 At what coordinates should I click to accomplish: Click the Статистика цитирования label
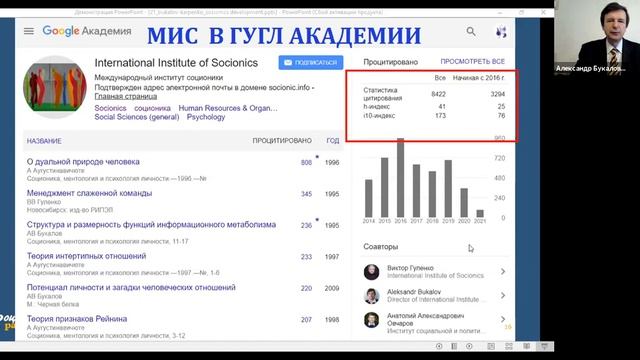point(382,94)
